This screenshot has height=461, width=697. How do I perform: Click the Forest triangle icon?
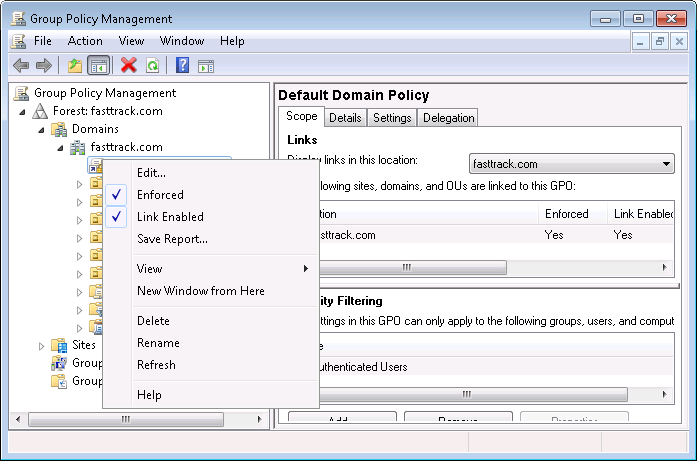[x=40, y=111]
